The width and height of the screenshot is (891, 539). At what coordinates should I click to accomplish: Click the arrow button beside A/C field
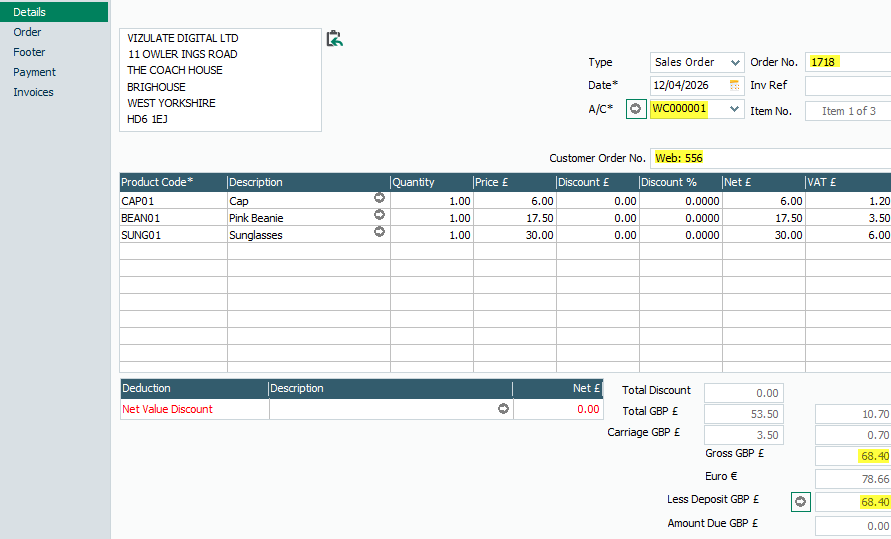click(635, 109)
